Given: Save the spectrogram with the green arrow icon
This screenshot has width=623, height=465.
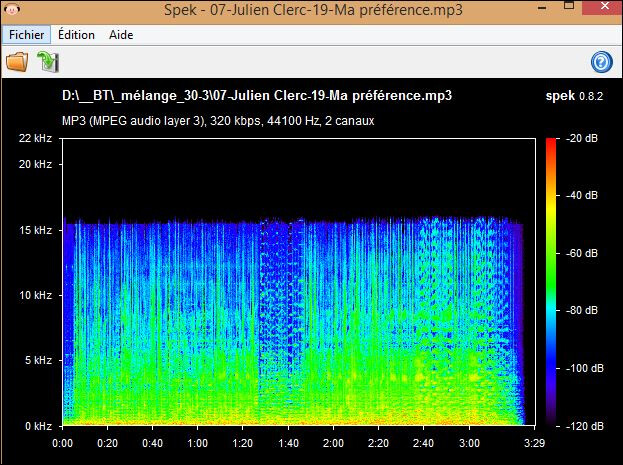Looking at the screenshot, I should 48,62.
